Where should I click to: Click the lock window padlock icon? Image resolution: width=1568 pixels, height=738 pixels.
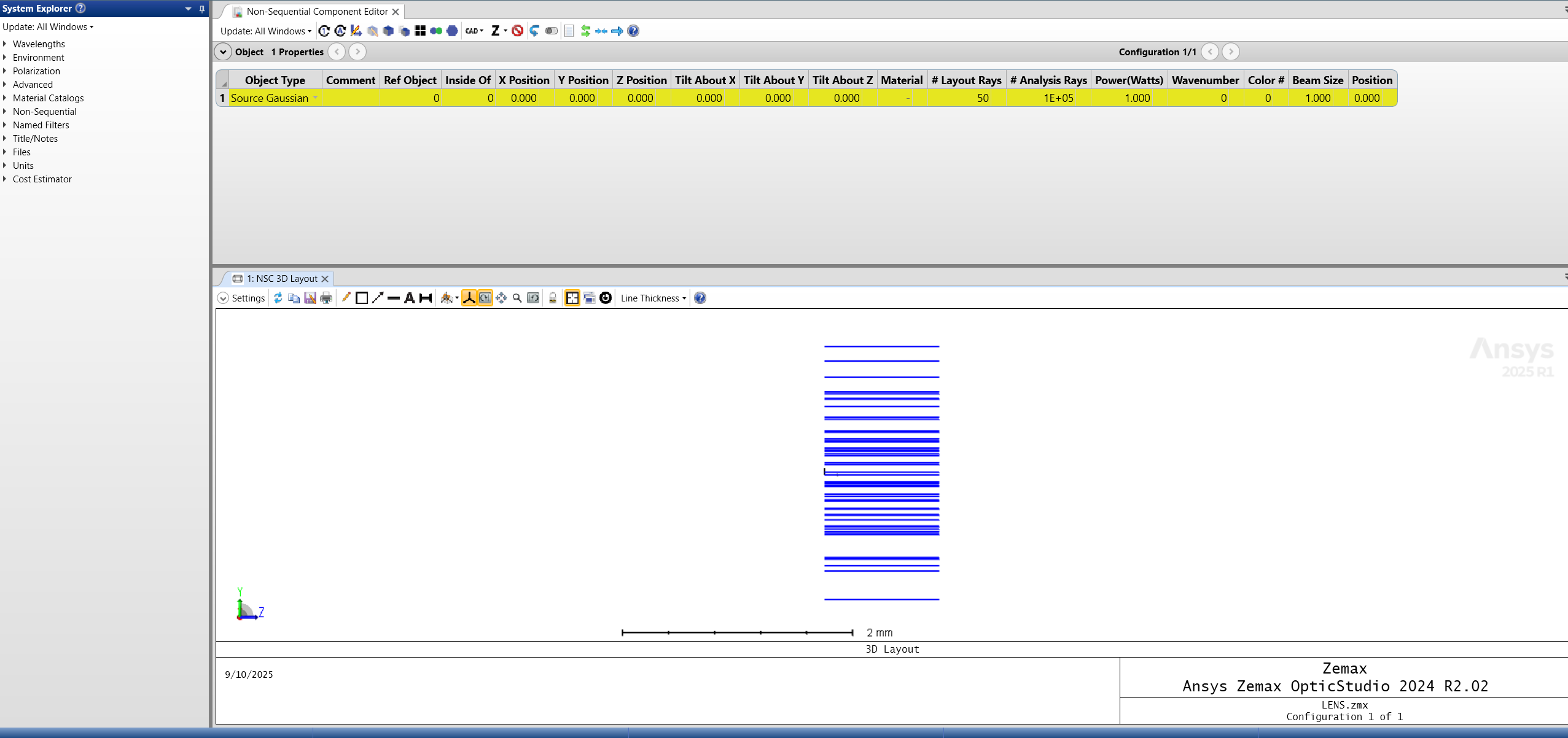coord(553,298)
